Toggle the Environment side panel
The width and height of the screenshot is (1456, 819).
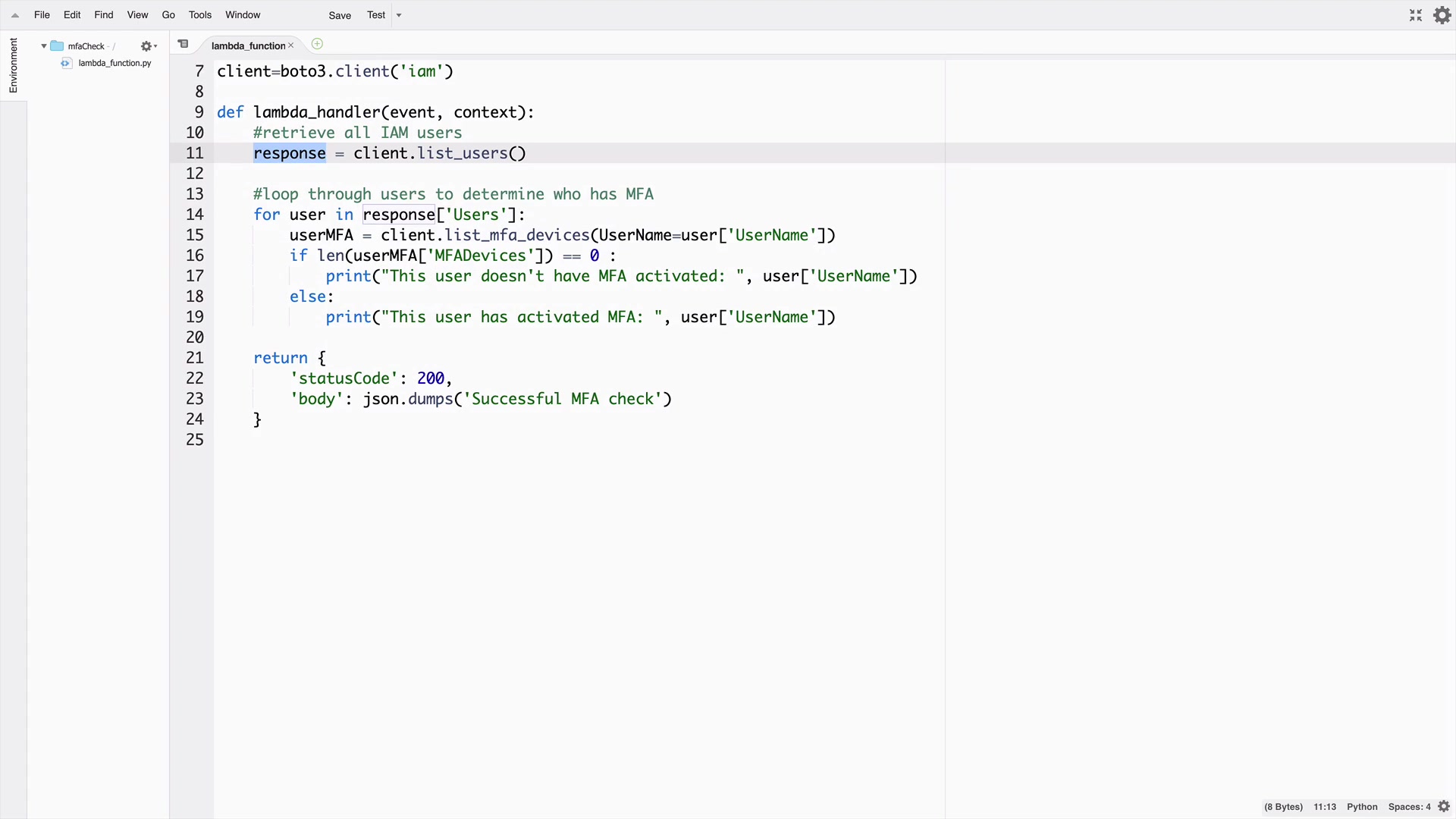tap(13, 65)
